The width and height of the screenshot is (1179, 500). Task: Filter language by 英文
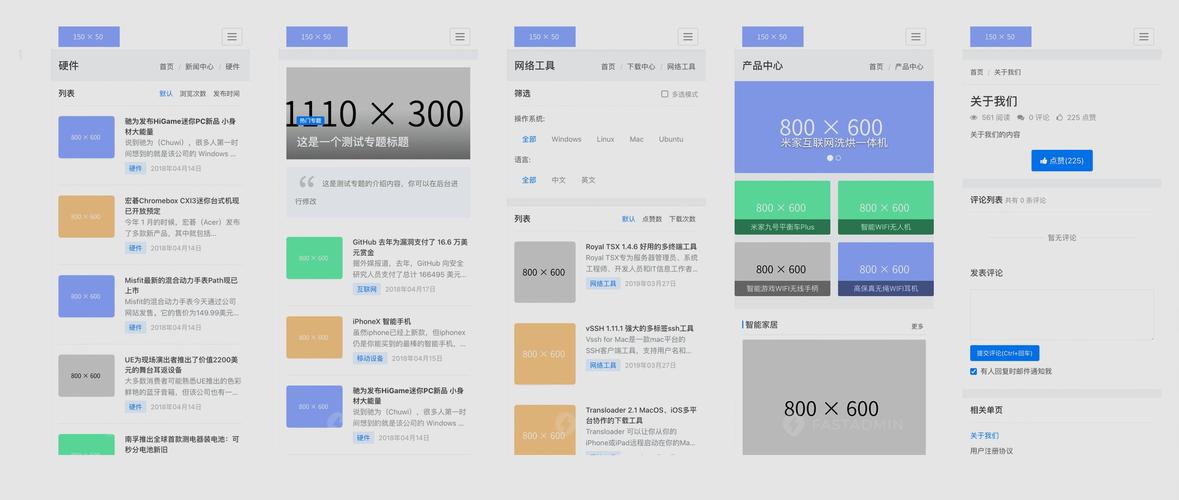tap(588, 180)
